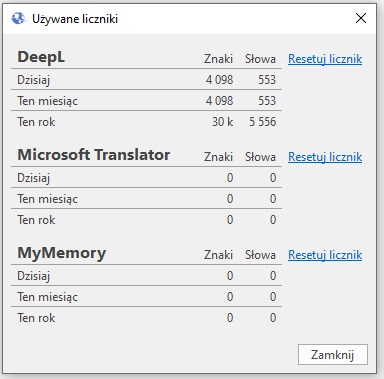
Task: Reset the Microsoft Translator counter link
Action: (x=325, y=157)
